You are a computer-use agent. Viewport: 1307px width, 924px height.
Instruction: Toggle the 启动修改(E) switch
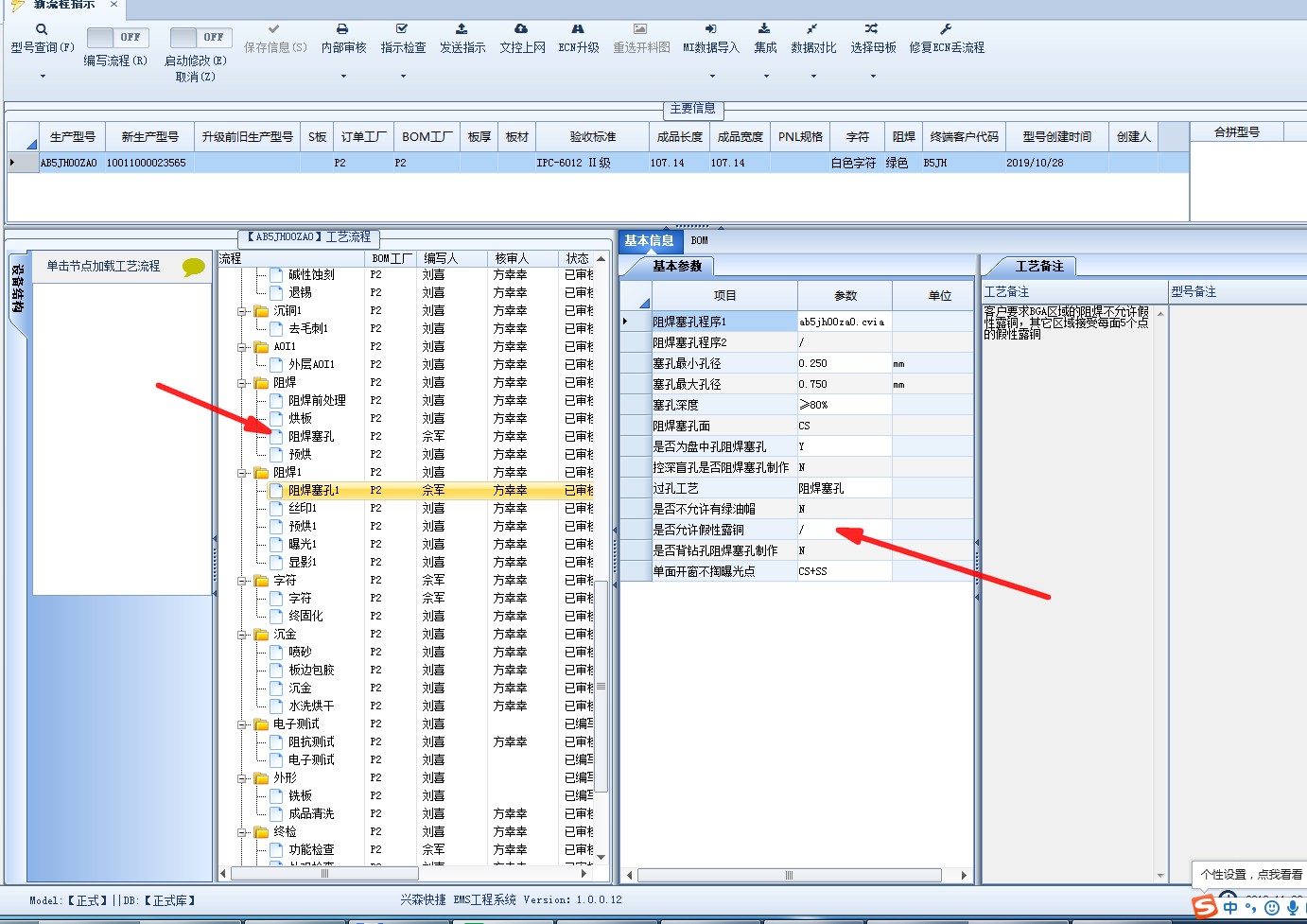click(x=200, y=37)
